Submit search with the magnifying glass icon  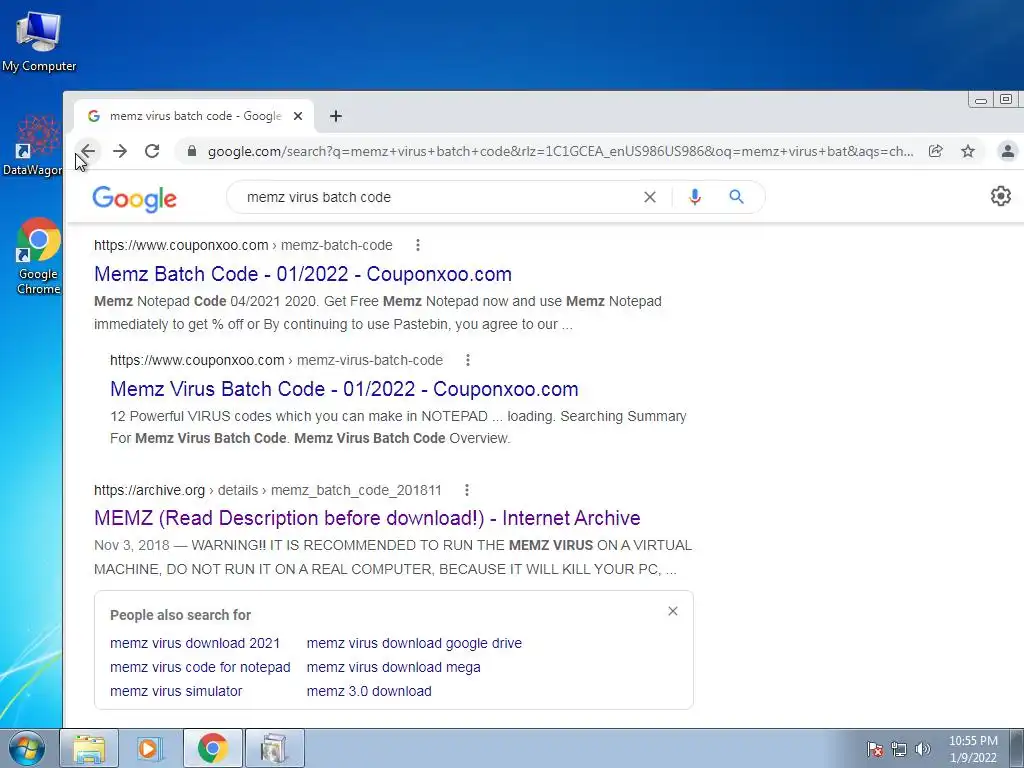coord(737,197)
